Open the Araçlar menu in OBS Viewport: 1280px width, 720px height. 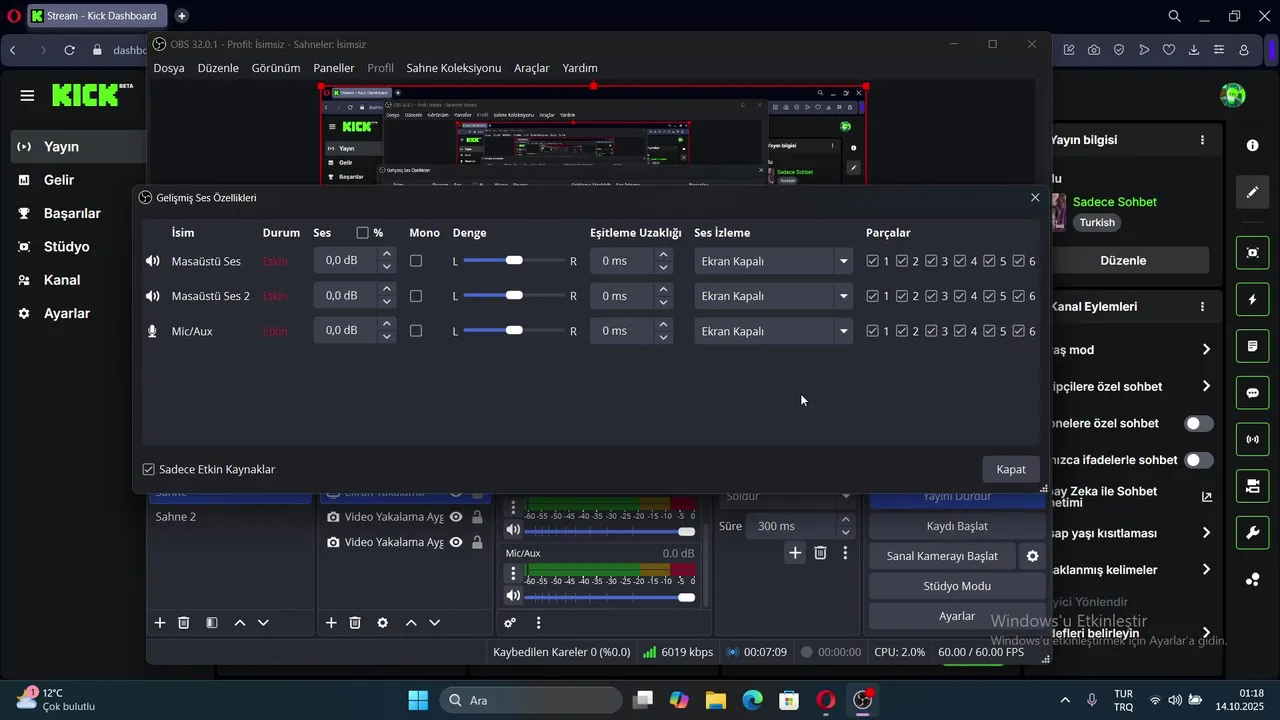click(532, 68)
